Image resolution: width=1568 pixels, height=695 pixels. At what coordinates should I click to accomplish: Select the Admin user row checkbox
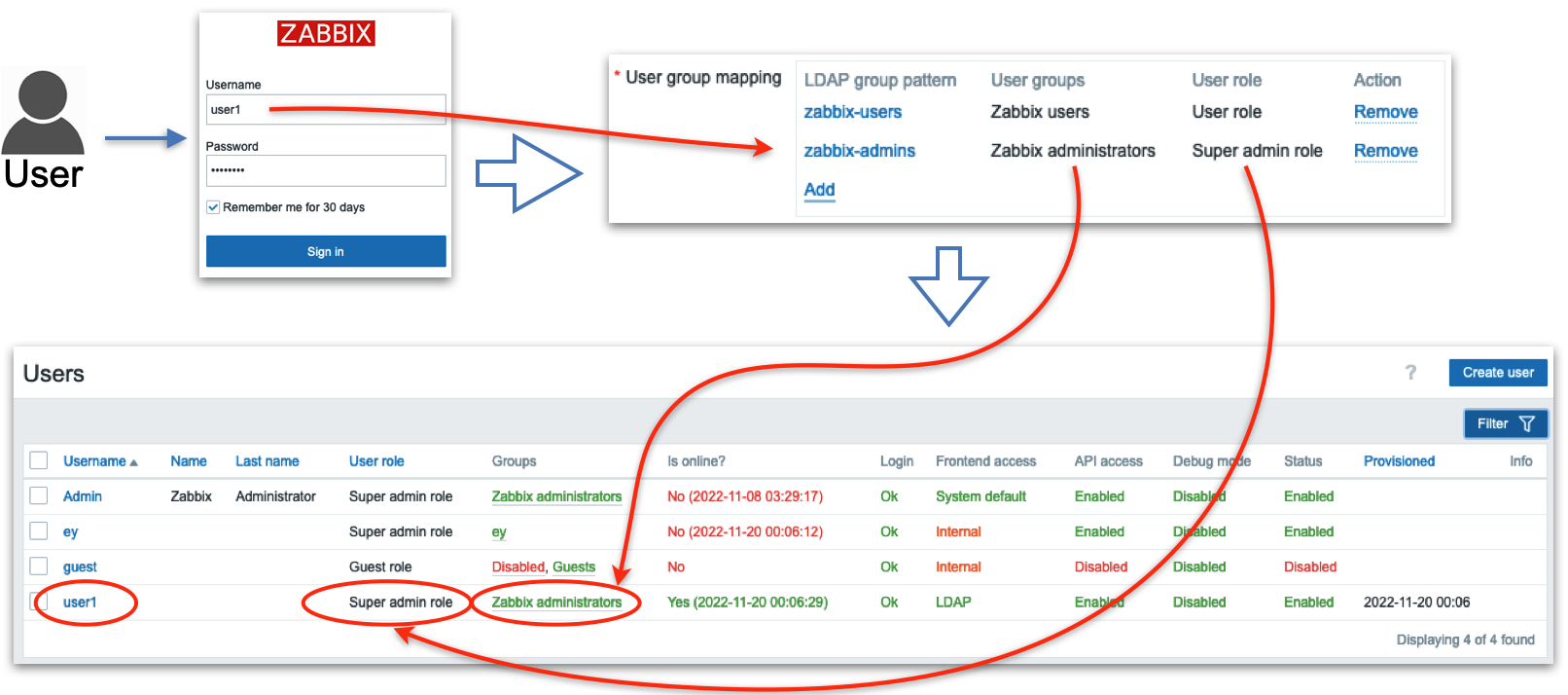tap(39, 496)
